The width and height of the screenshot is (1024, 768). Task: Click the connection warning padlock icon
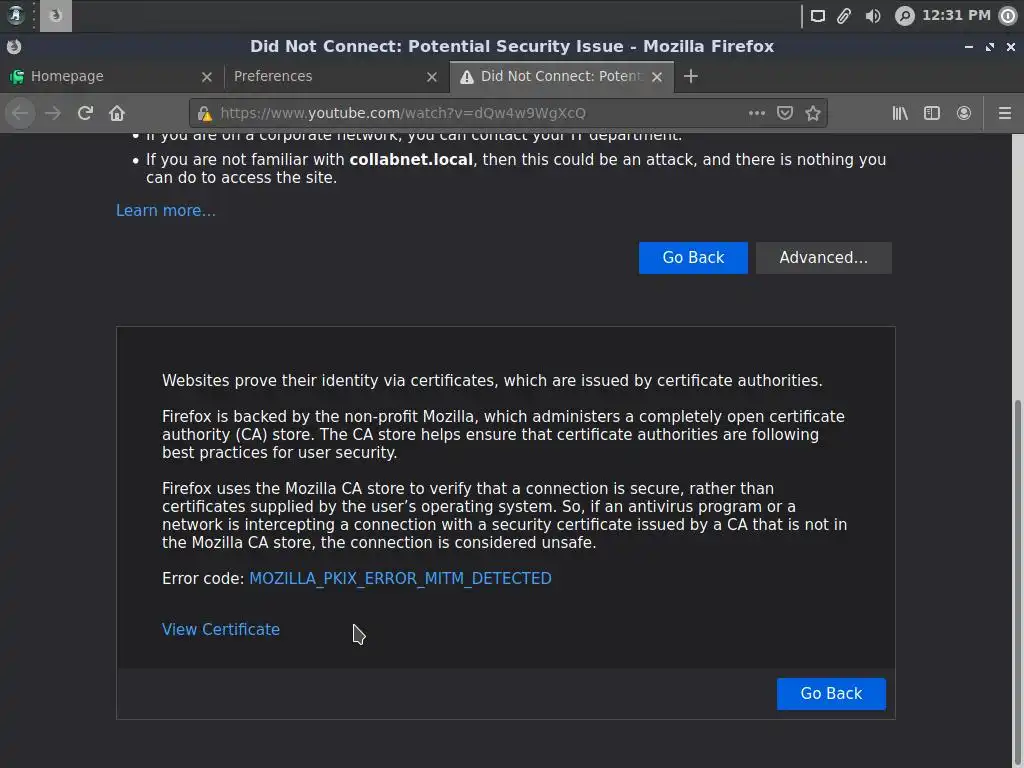point(204,114)
